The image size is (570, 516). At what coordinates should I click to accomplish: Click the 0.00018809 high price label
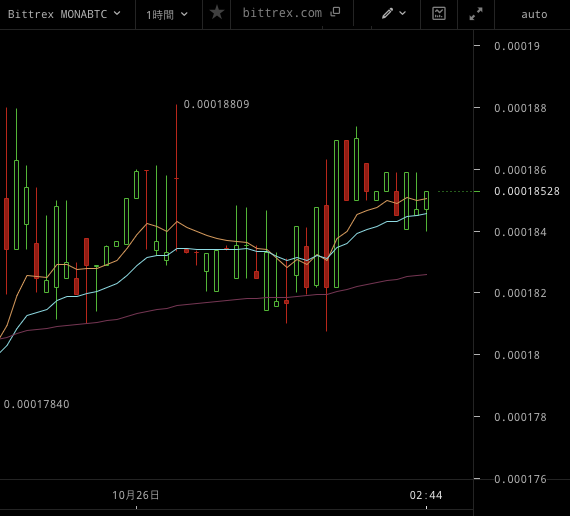(216, 104)
